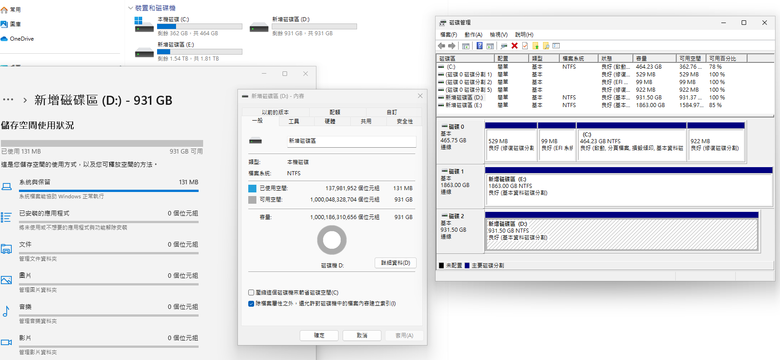Toggle the index file contents checkbox

click(251, 303)
